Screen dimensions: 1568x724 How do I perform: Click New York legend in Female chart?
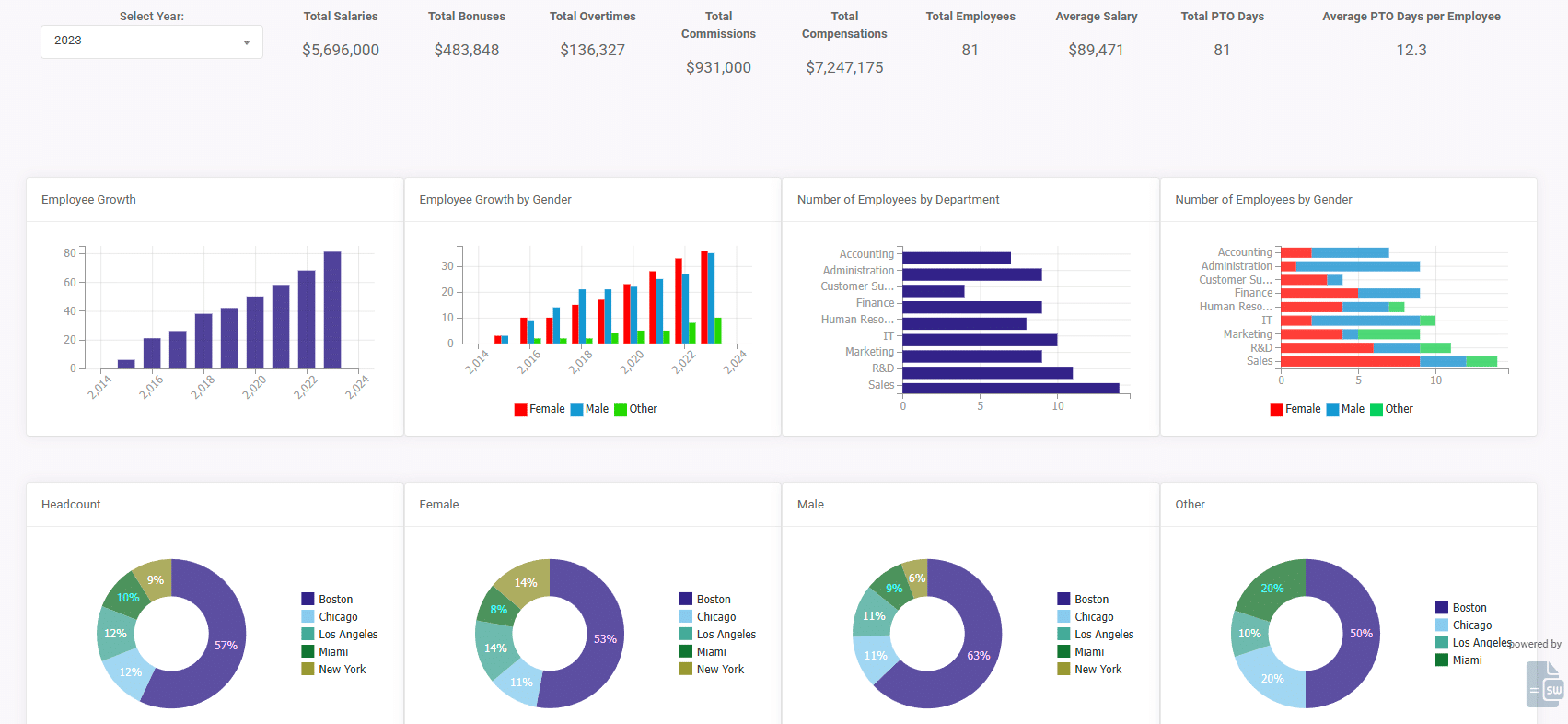(x=712, y=670)
